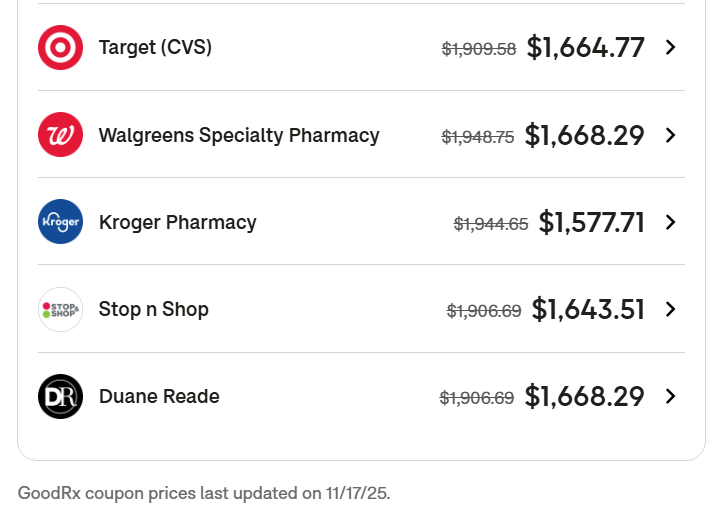The height and width of the screenshot is (515, 715).
Task: Click the $1,664.77 Target coupon price
Action: (x=586, y=47)
